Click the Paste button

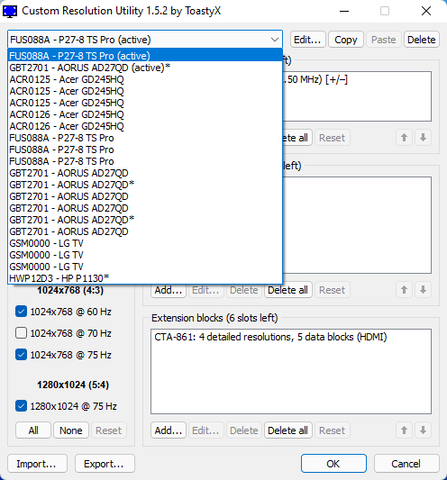[x=384, y=40]
